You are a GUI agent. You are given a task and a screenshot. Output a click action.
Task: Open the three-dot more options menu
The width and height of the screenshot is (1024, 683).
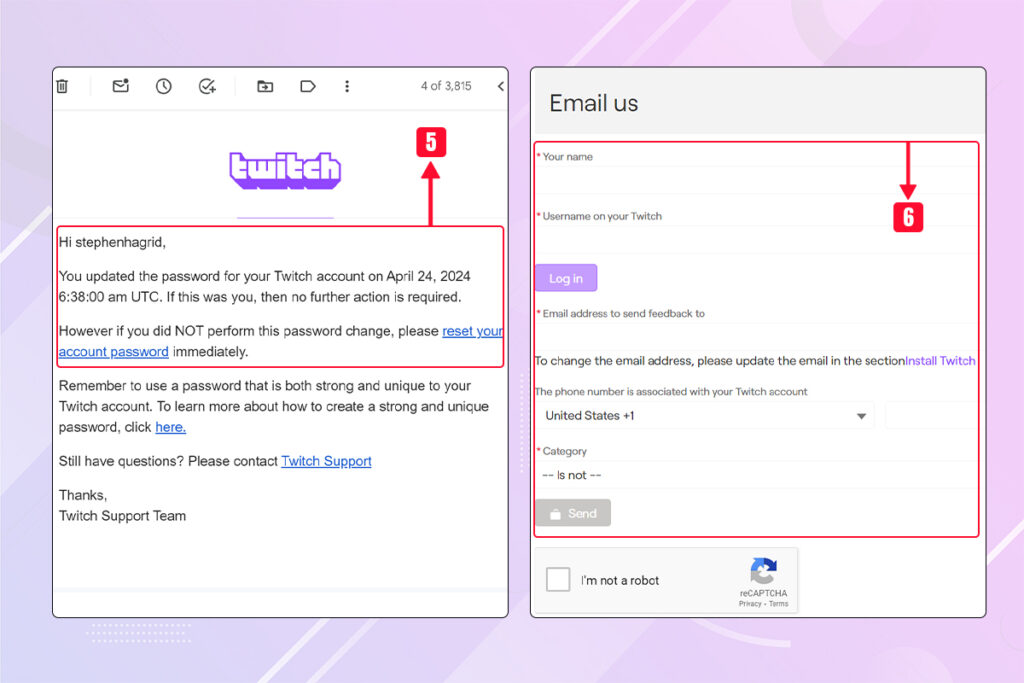(347, 86)
